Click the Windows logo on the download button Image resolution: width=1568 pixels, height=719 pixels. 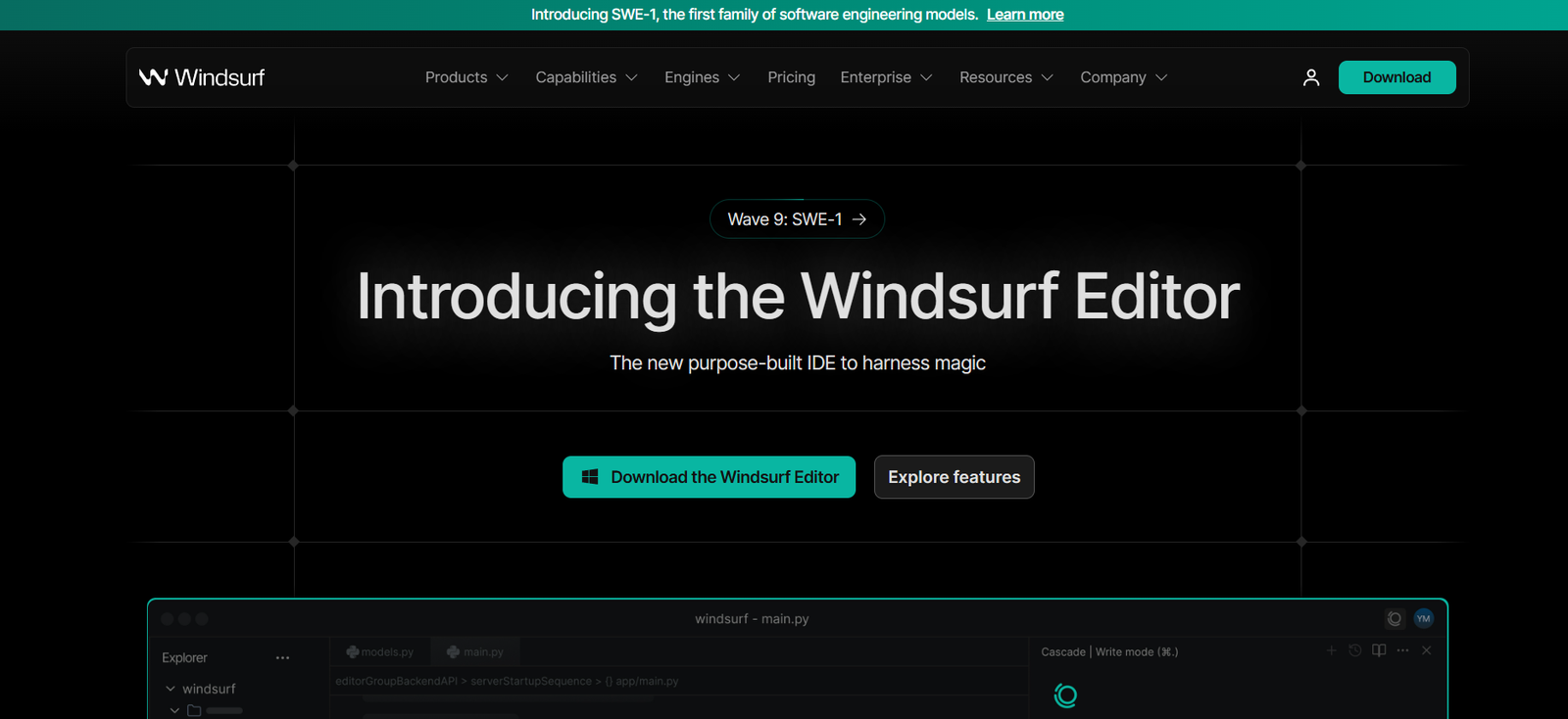point(590,477)
